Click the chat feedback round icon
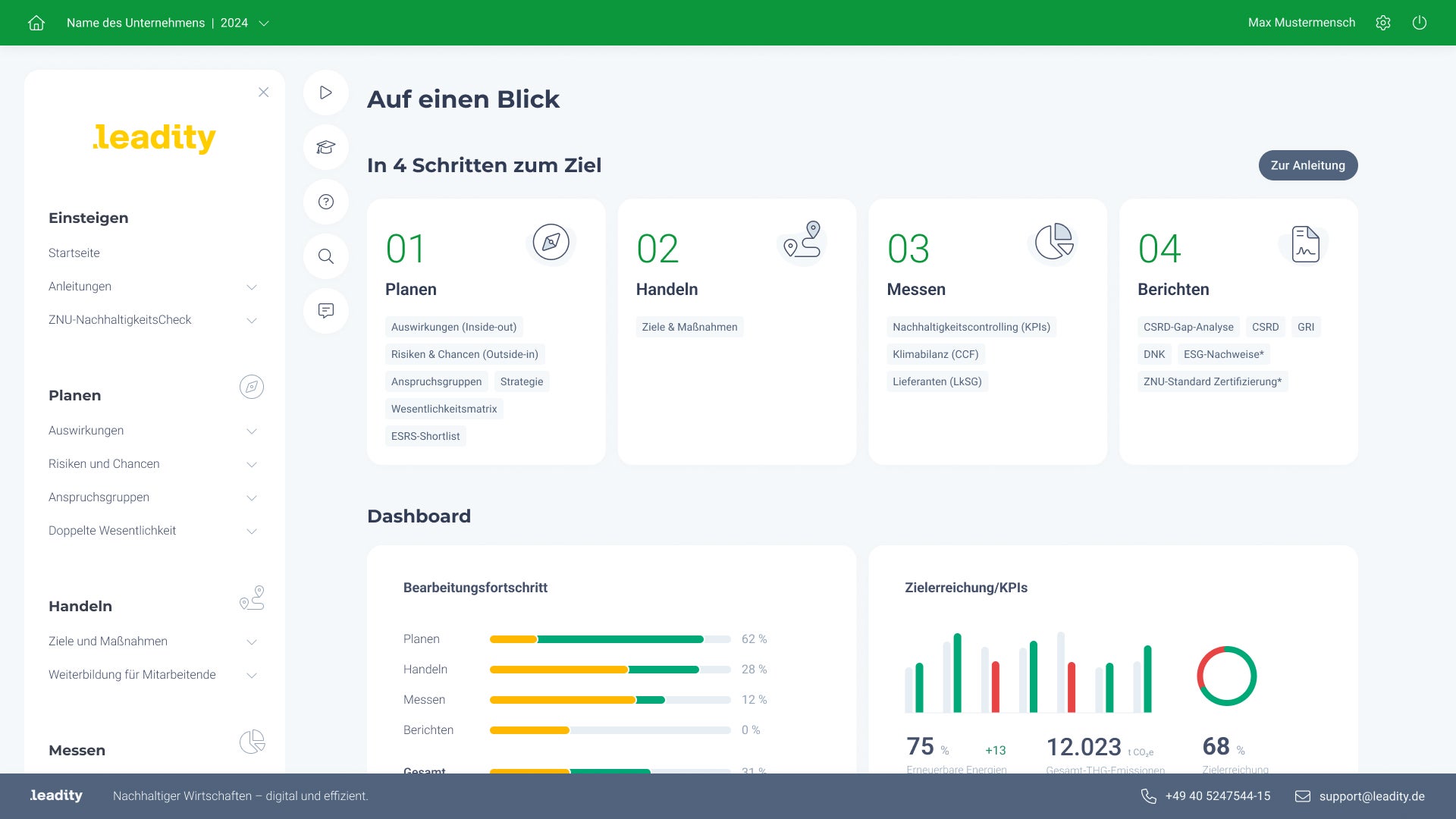 pyautogui.click(x=326, y=311)
